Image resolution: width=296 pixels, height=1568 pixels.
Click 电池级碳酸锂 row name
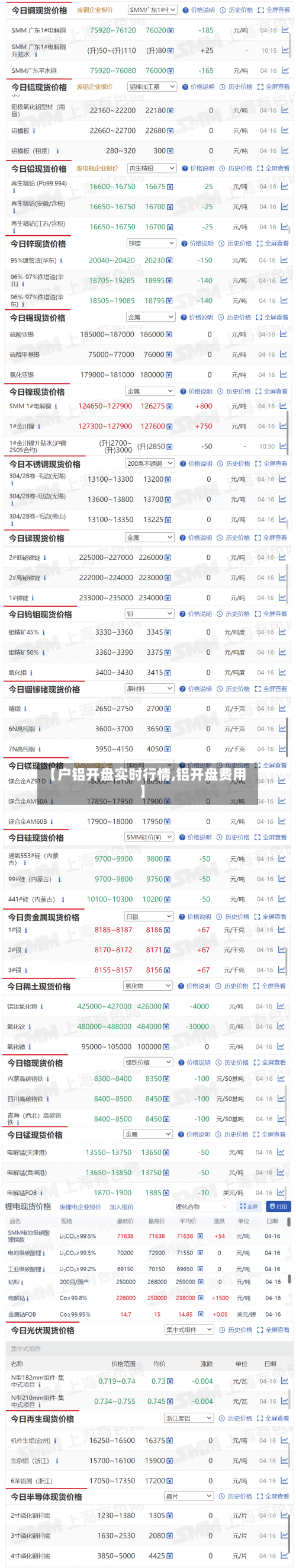point(24,1253)
